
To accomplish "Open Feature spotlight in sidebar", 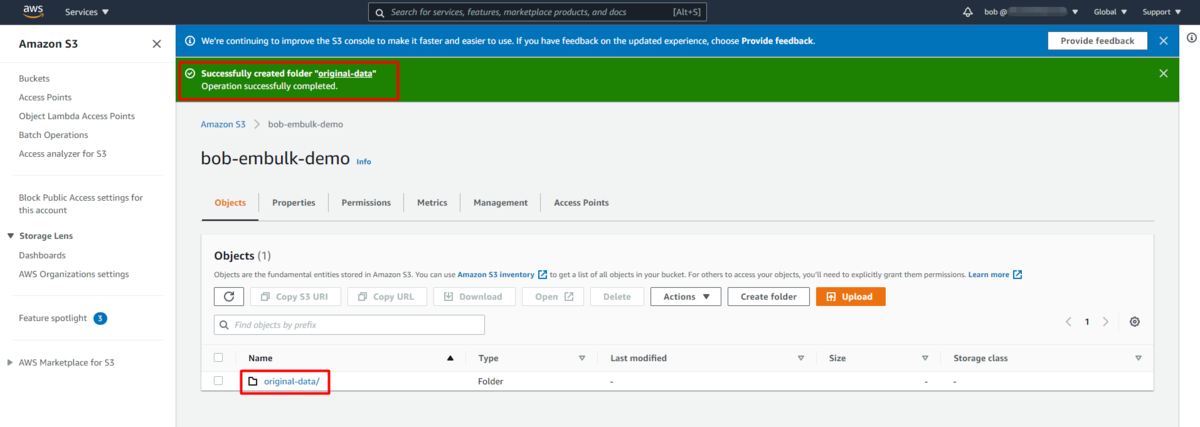I will (53, 318).
